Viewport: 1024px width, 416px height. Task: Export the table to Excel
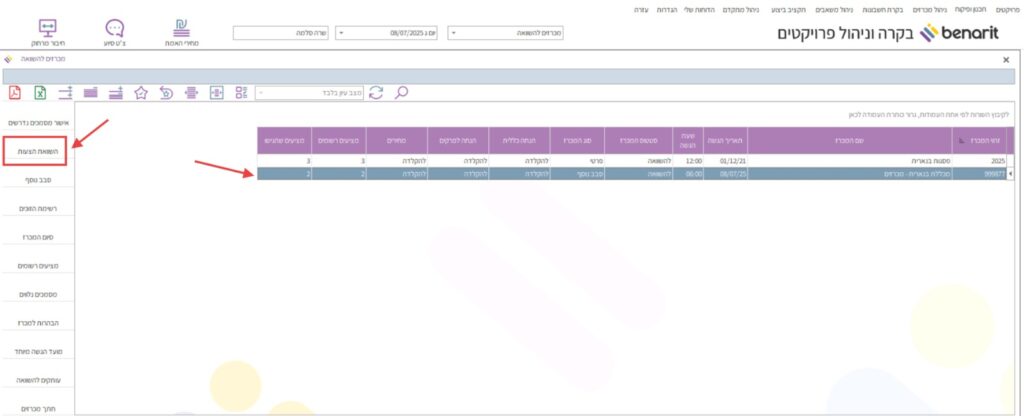pos(41,93)
